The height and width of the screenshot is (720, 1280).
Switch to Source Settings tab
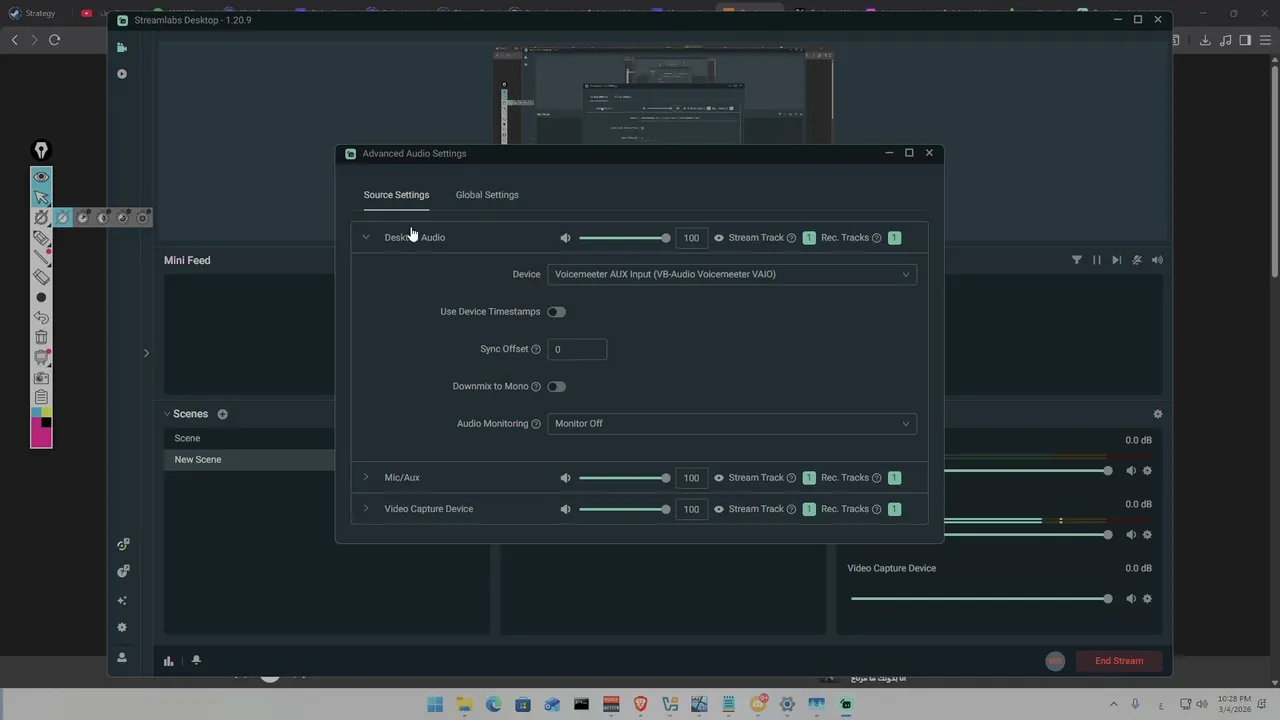coord(396,195)
